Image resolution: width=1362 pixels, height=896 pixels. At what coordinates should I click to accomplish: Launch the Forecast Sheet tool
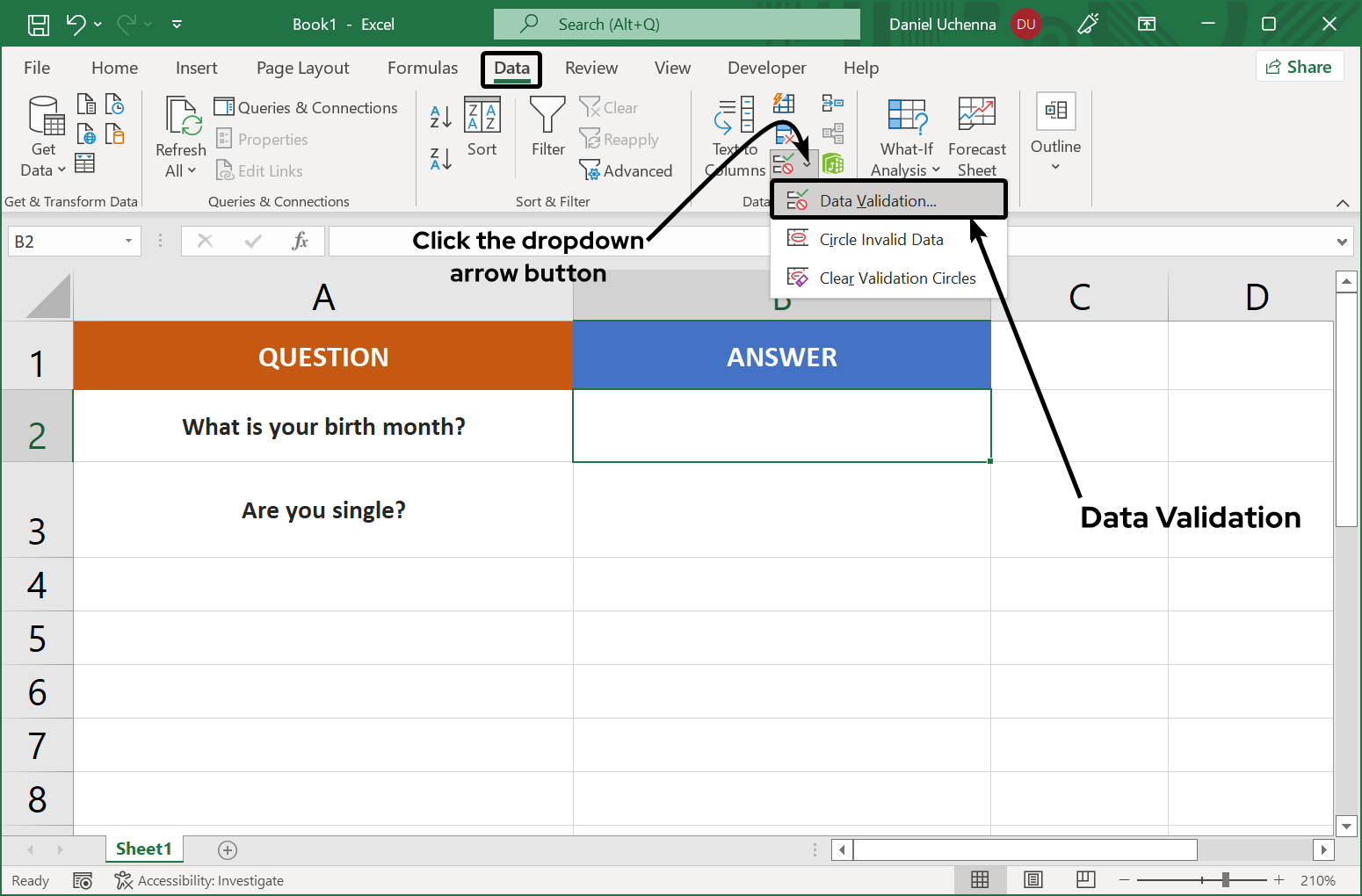point(976,134)
